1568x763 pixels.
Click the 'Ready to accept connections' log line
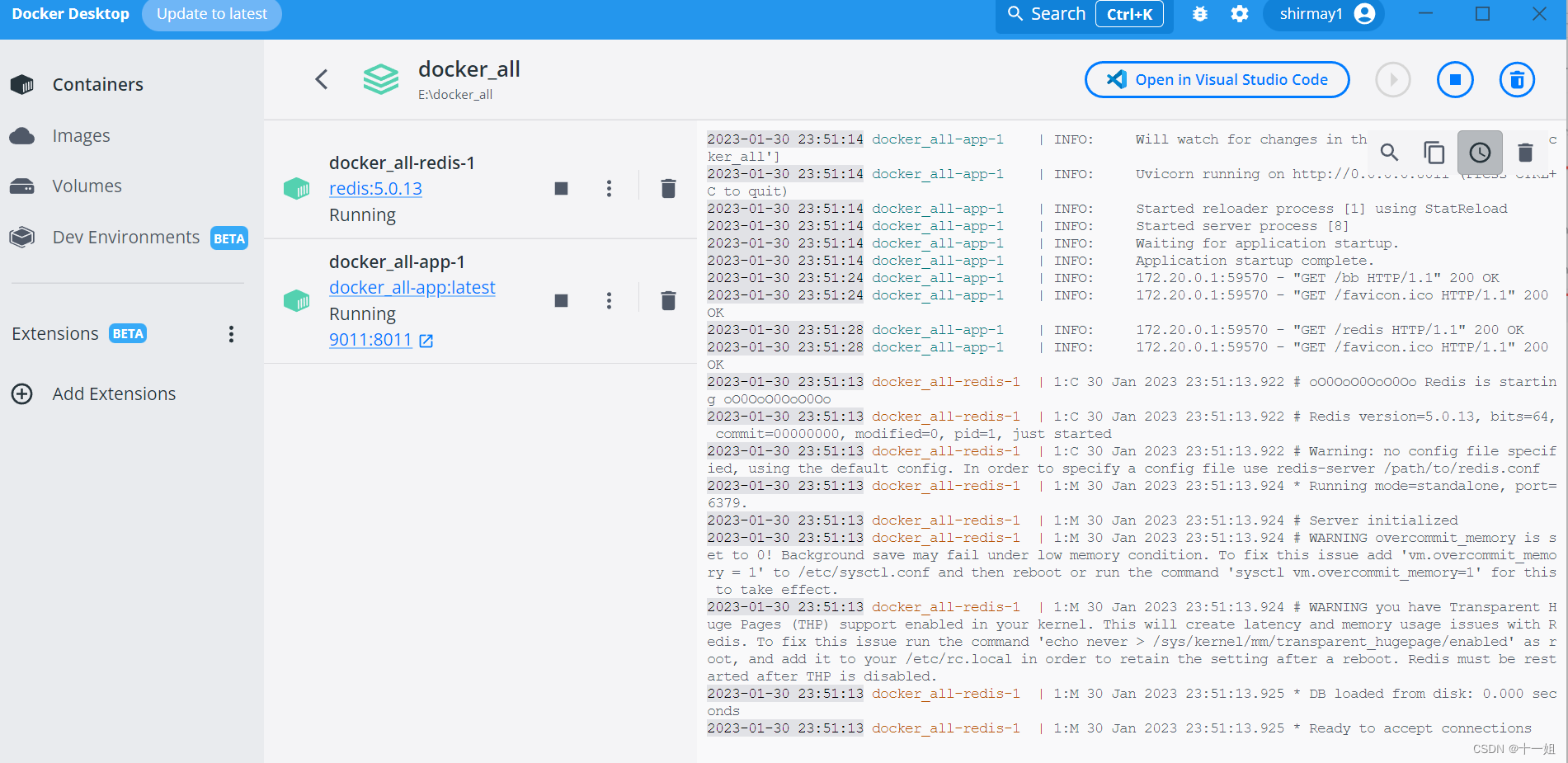point(1119,728)
